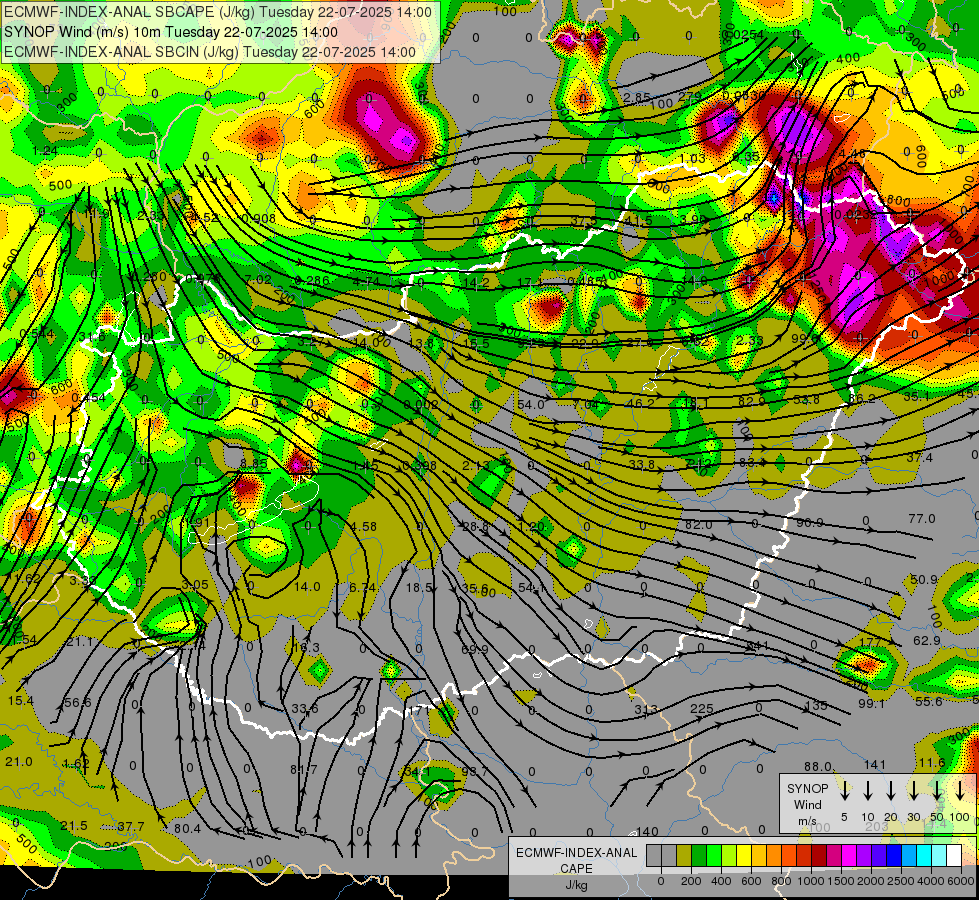This screenshot has width=979, height=900.
Task: Click the map value 21.5
Action: (74, 826)
